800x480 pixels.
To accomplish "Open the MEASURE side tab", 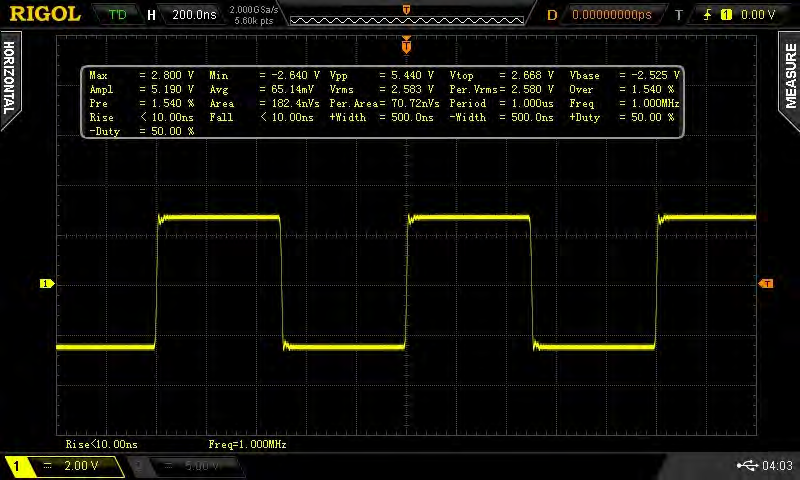I will tap(790, 77).
